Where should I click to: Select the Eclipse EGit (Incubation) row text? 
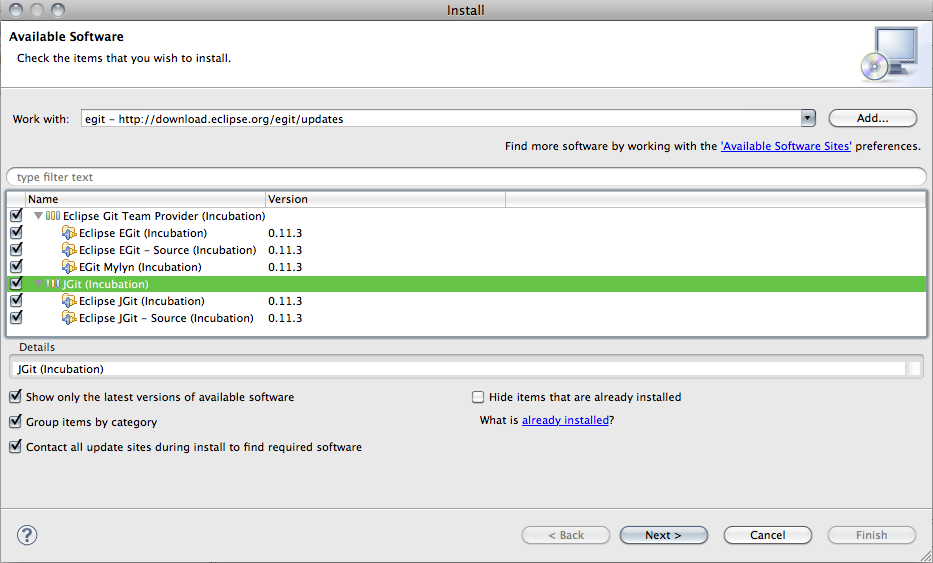pyautogui.click(x=143, y=233)
